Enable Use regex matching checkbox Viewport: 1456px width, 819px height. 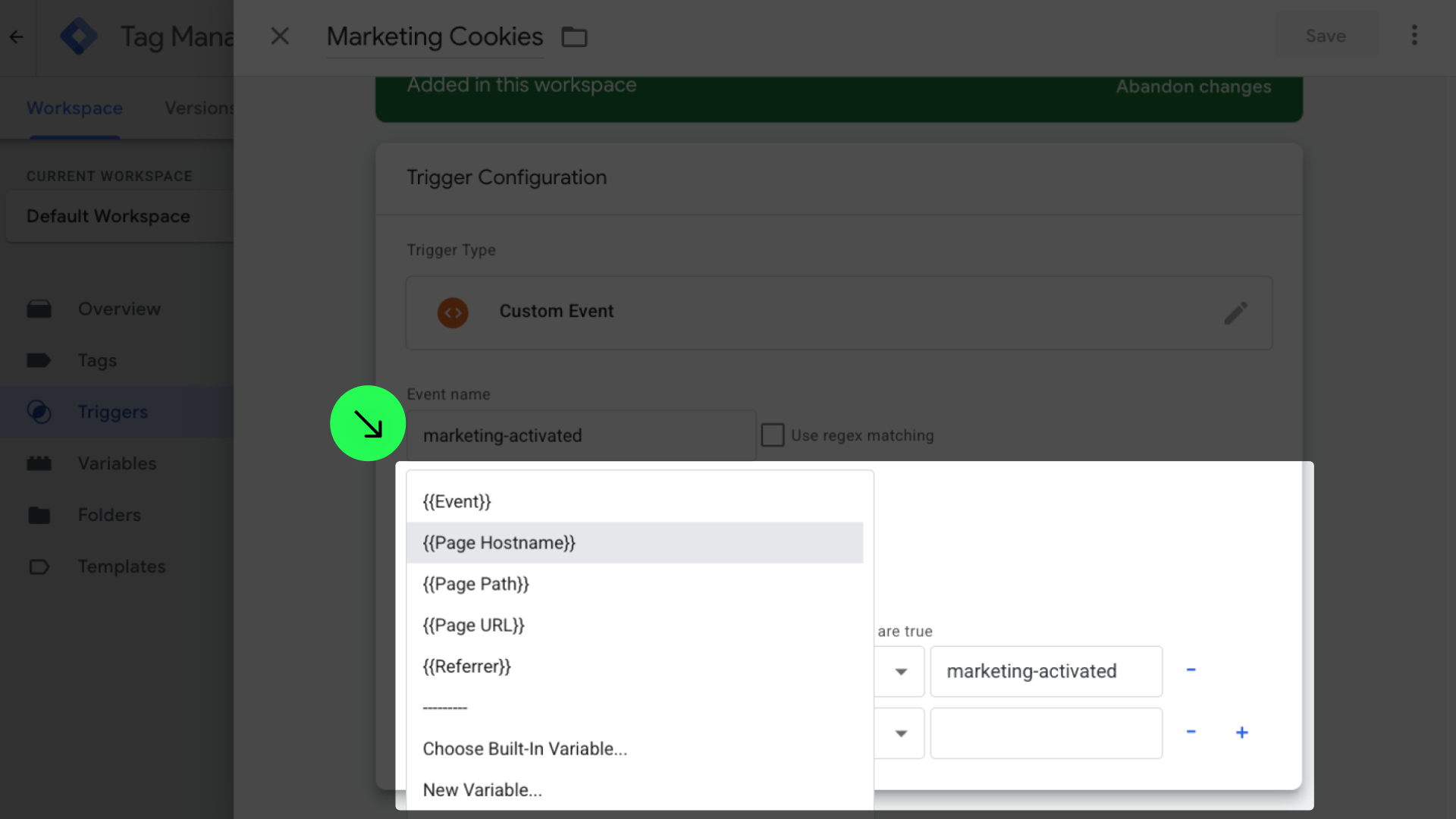(773, 435)
